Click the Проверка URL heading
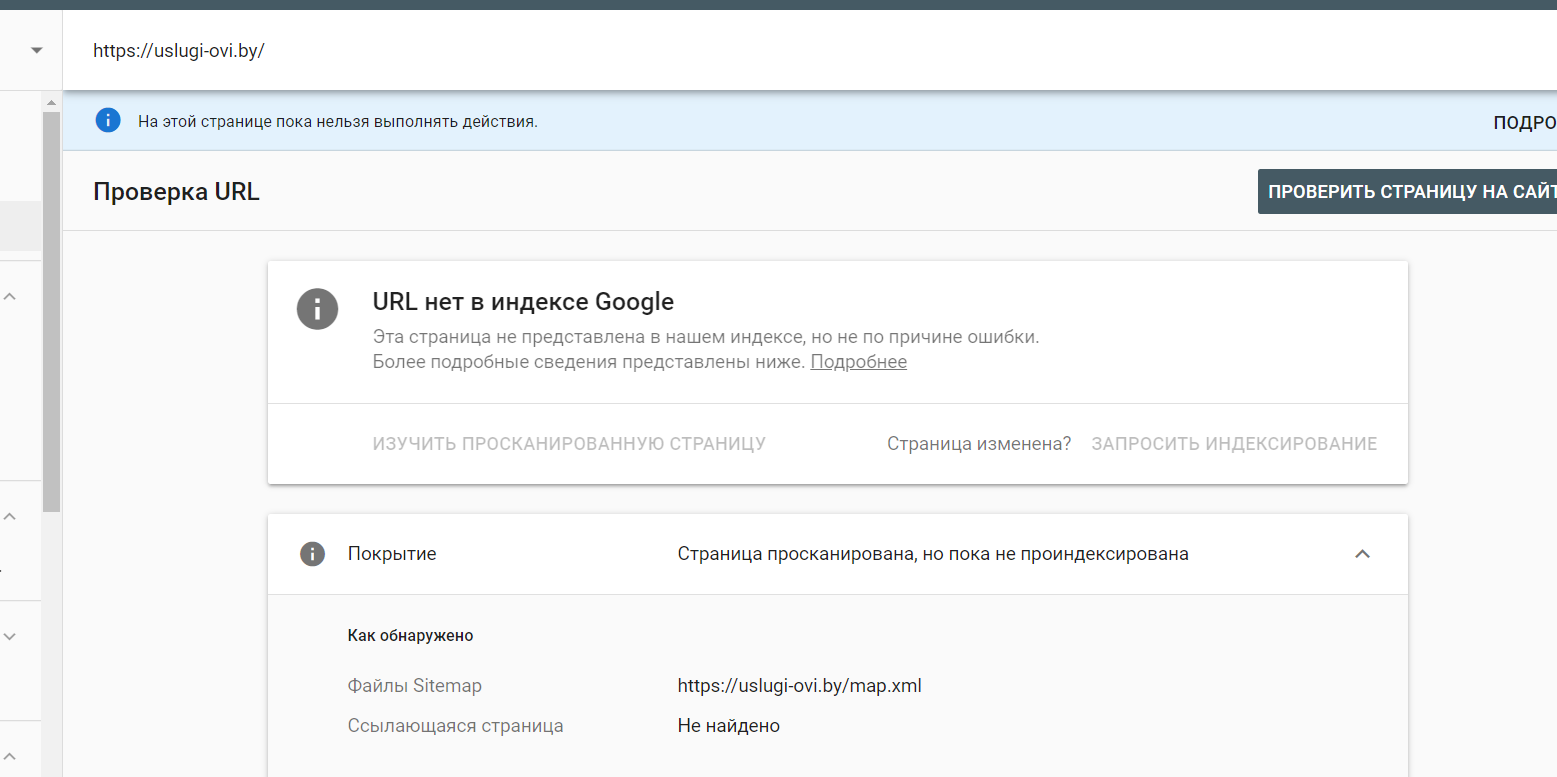This screenshot has width=1557, height=777. (176, 192)
